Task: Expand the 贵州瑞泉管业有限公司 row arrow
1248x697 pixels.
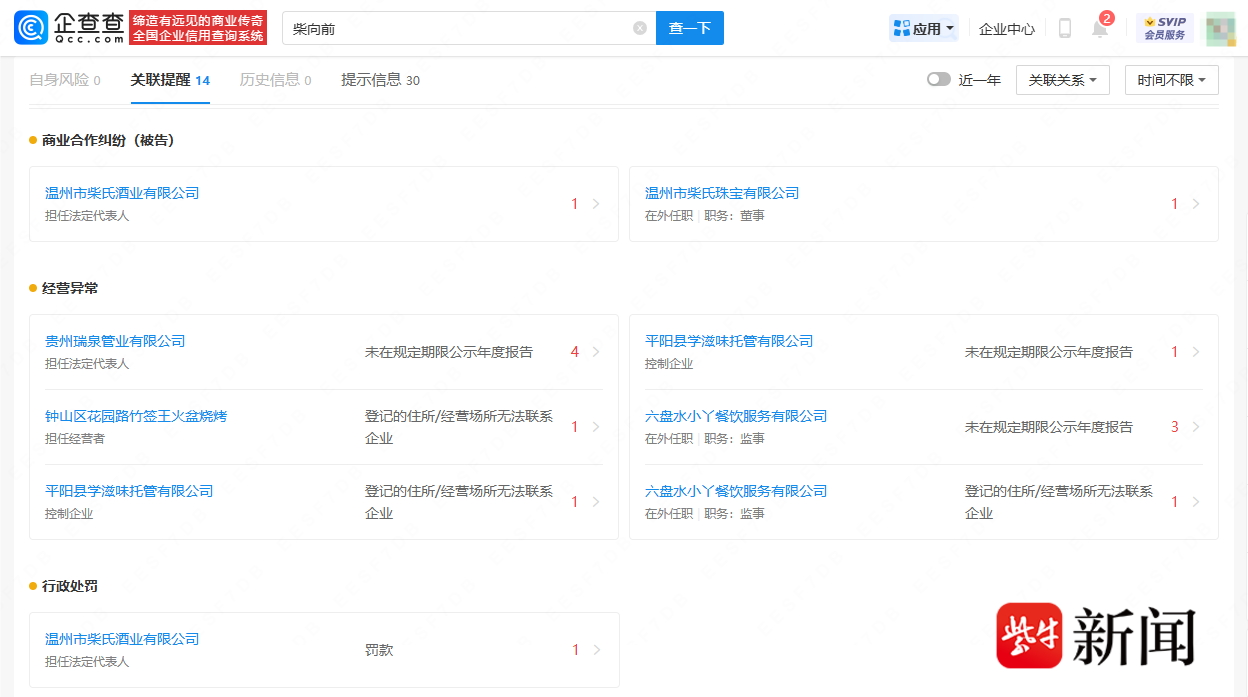Action: click(596, 352)
